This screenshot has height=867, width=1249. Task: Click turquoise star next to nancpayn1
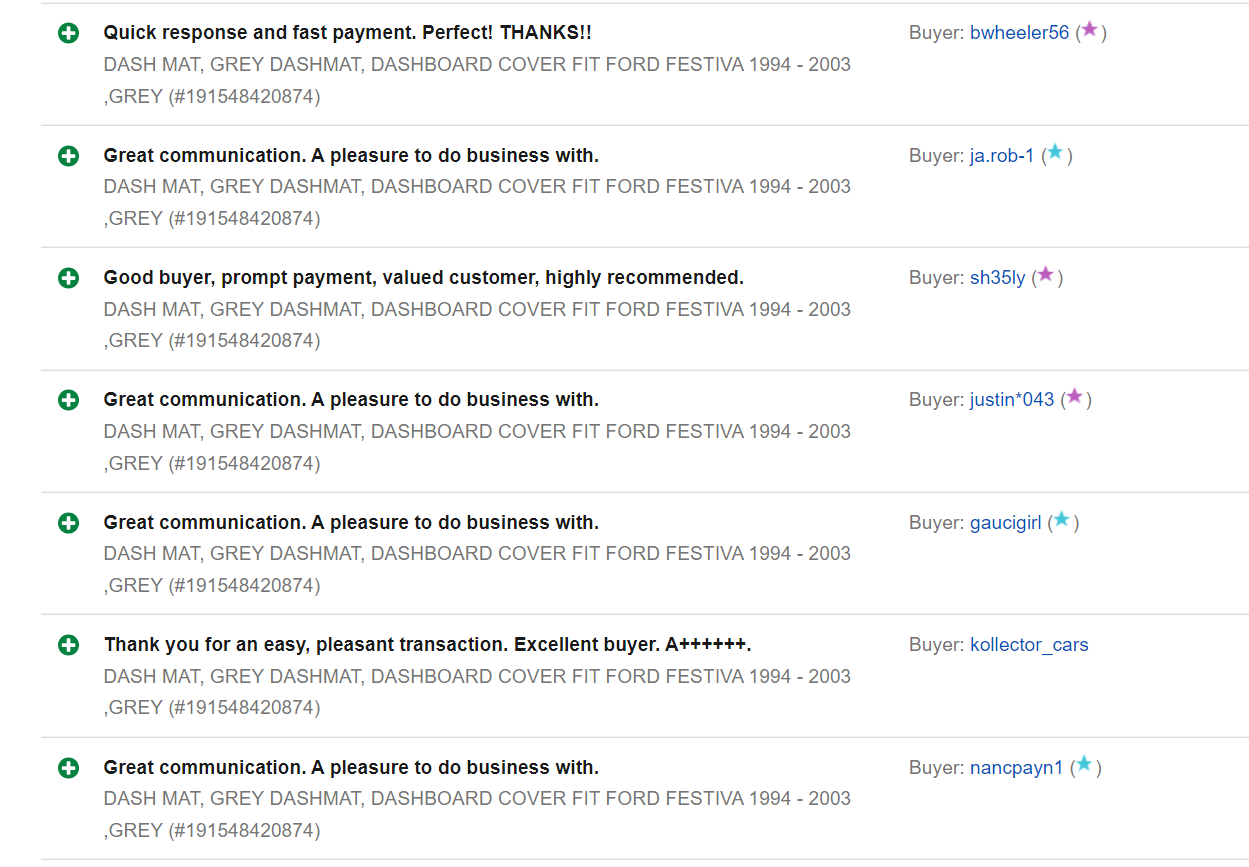point(1083,765)
